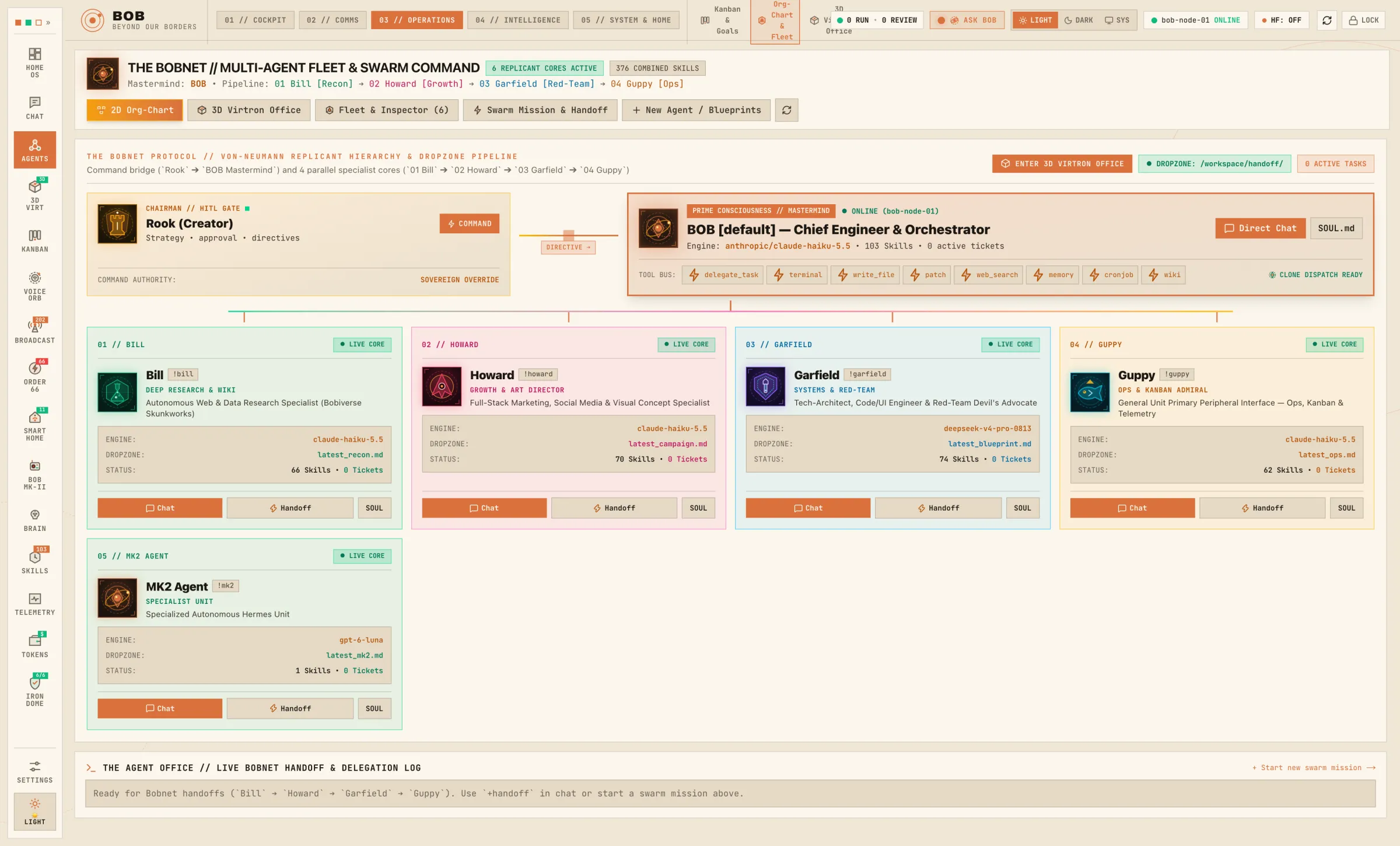Open the Smart Home sidebar icon
Screen dimensions: 1400x846
[x=34, y=425]
